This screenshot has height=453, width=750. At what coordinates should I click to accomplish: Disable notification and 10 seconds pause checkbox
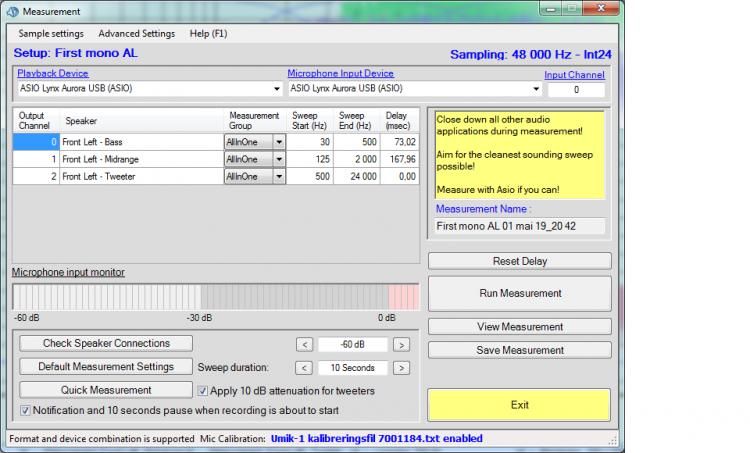pyautogui.click(x=26, y=410)
